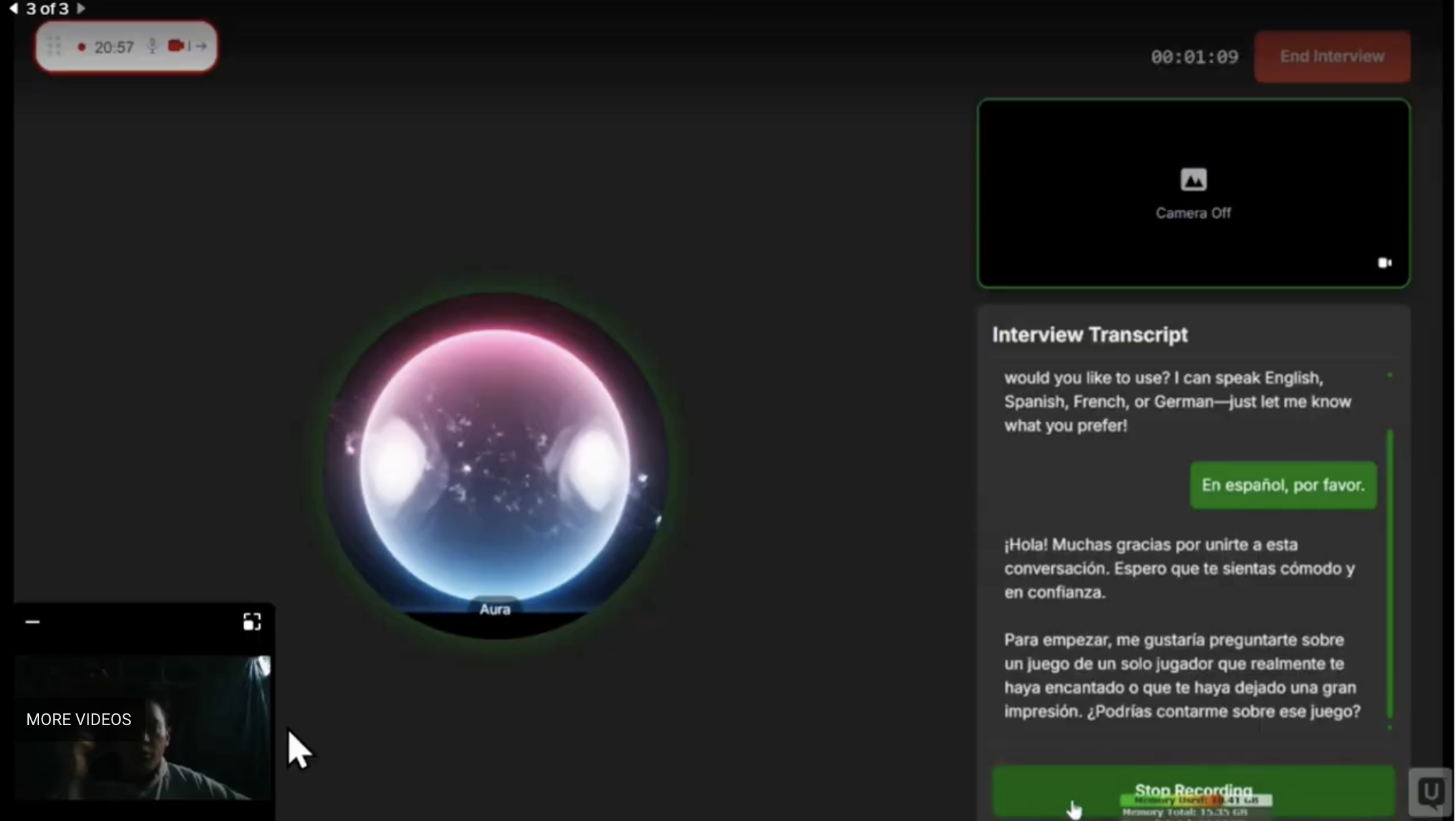Select the Interview Transcript header
Screen dimensions: 1456x821
click(1089, 334)
